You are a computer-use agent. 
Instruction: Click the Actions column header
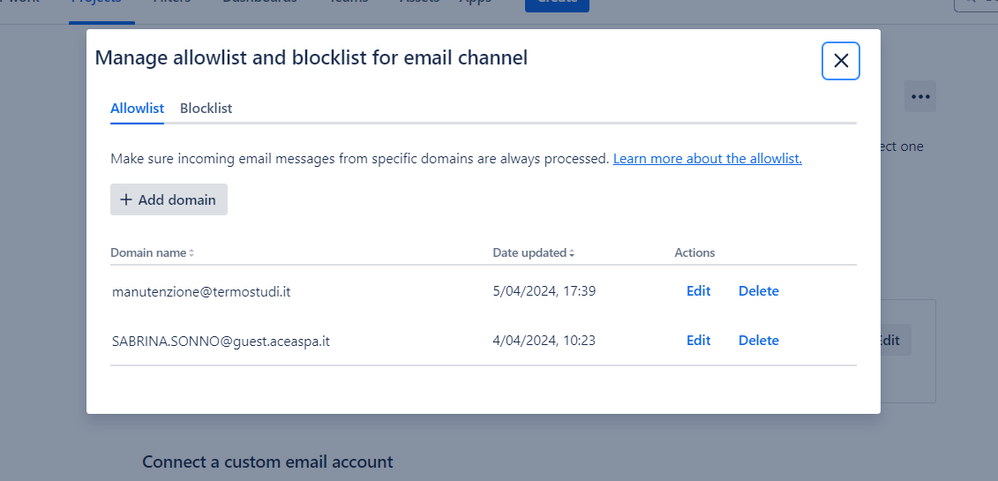click(694, 253)
